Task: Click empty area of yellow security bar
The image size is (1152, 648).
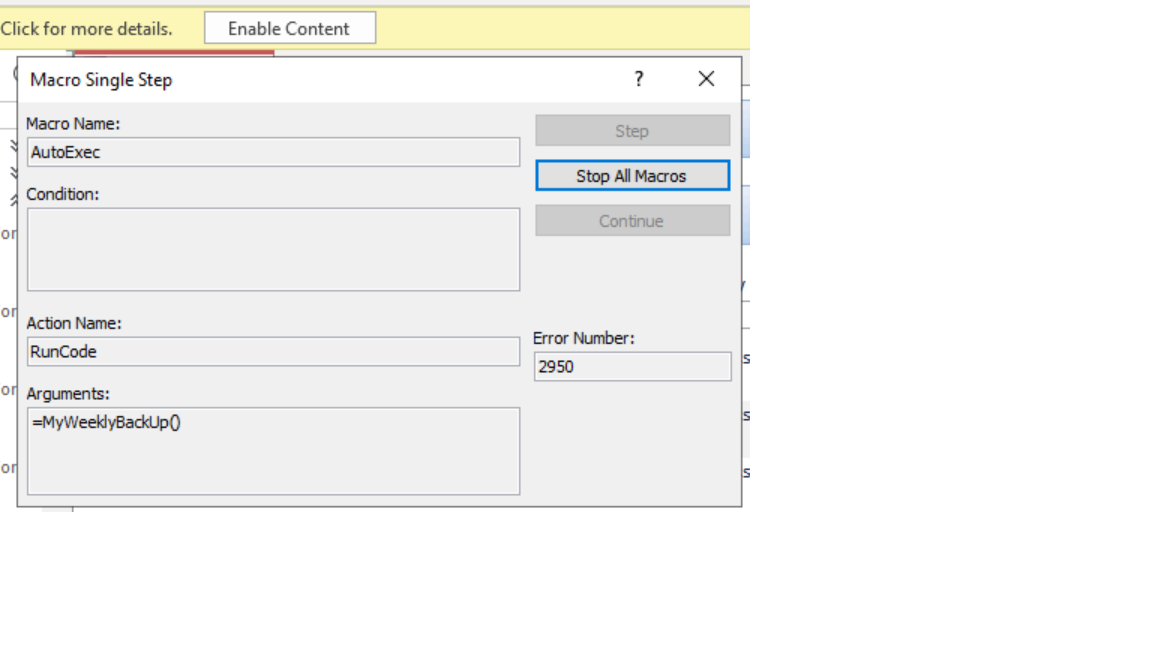Action: tap(560, 28)
